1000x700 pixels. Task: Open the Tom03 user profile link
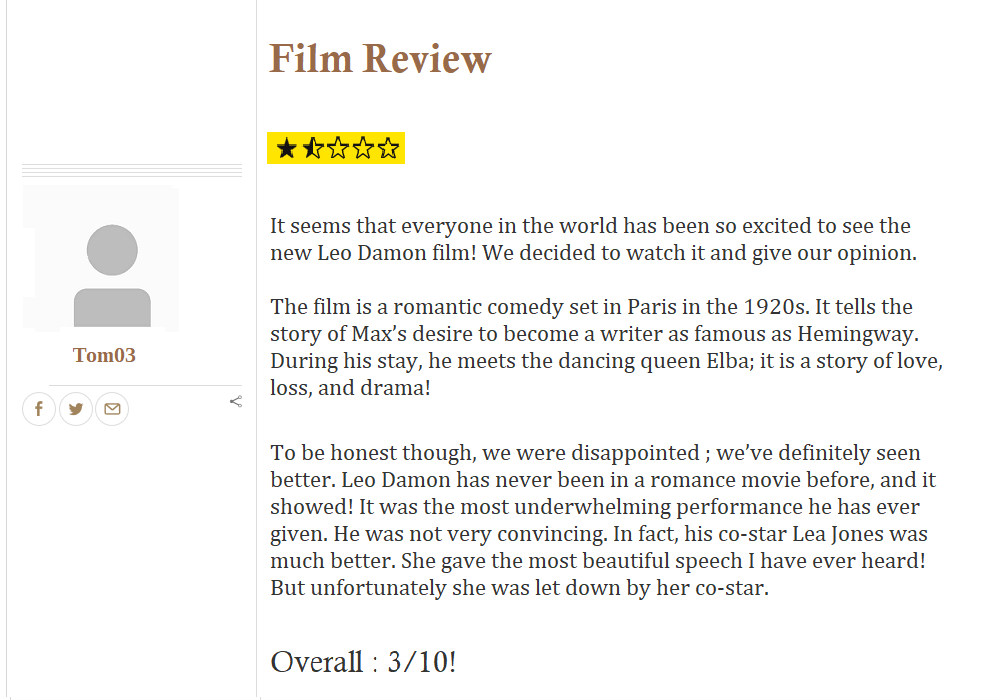coord(104,356)
